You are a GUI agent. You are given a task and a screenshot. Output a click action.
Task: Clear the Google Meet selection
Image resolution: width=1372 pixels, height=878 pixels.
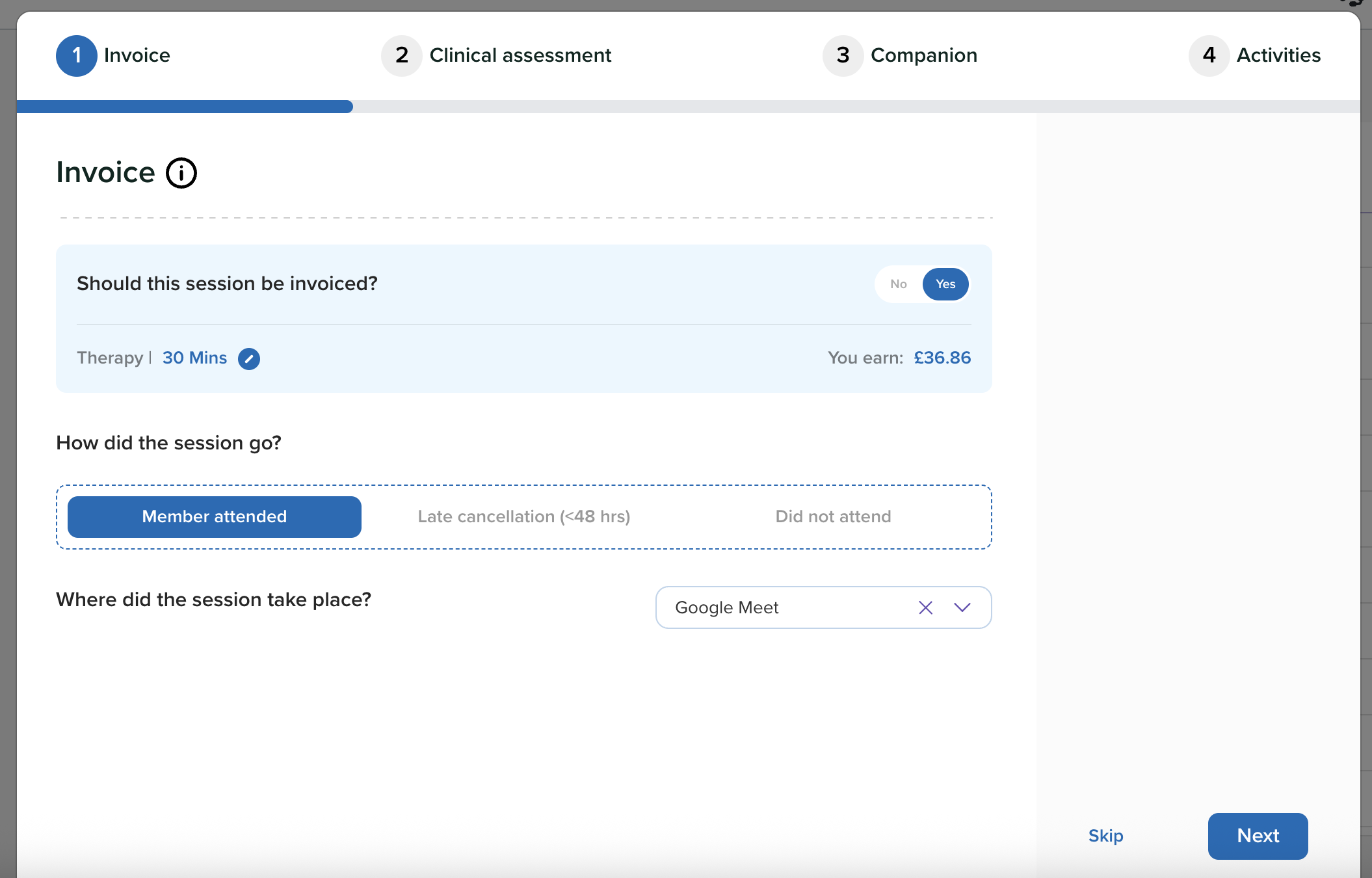tap(925, 607)
